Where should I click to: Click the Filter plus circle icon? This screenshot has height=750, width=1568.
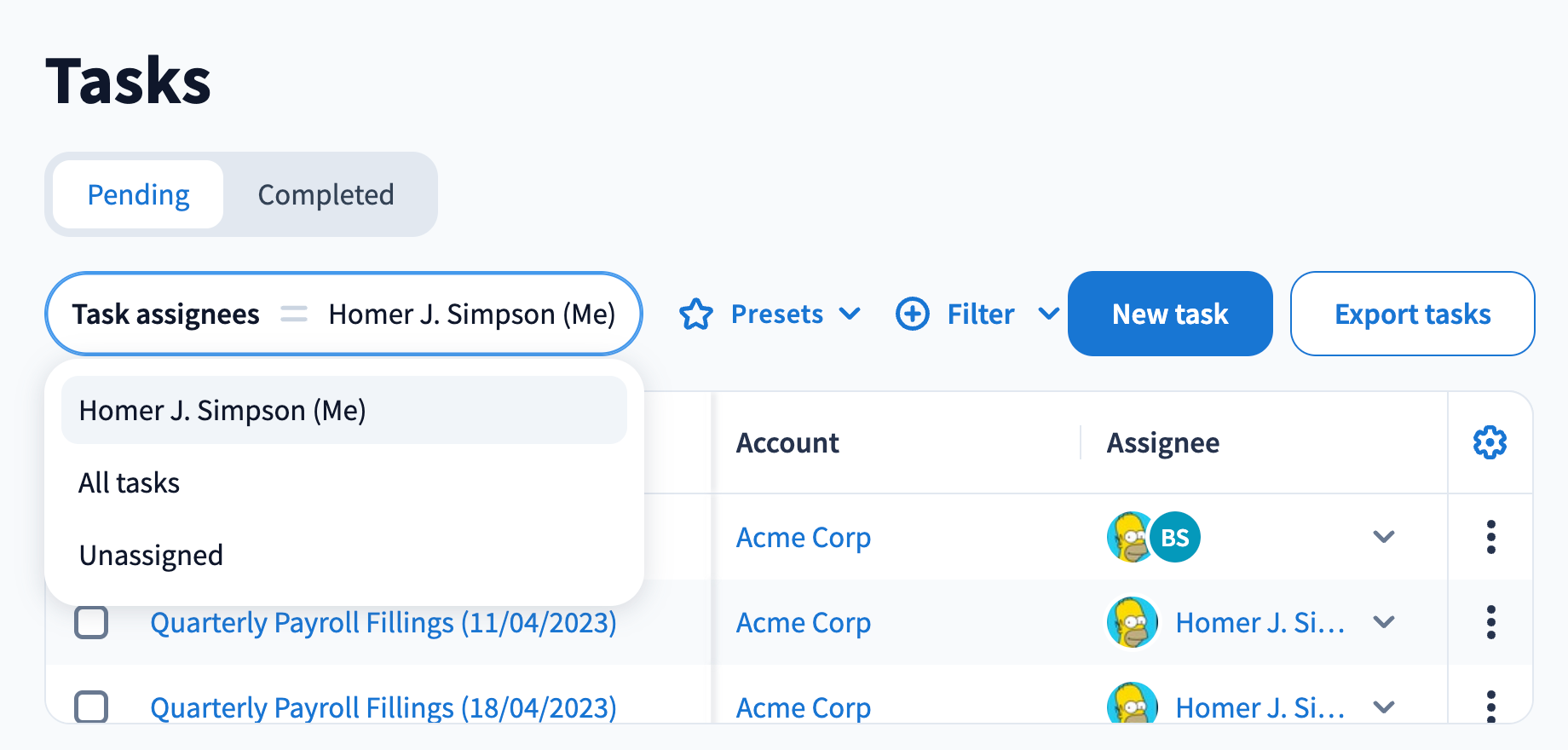click(x=913, y=314)
